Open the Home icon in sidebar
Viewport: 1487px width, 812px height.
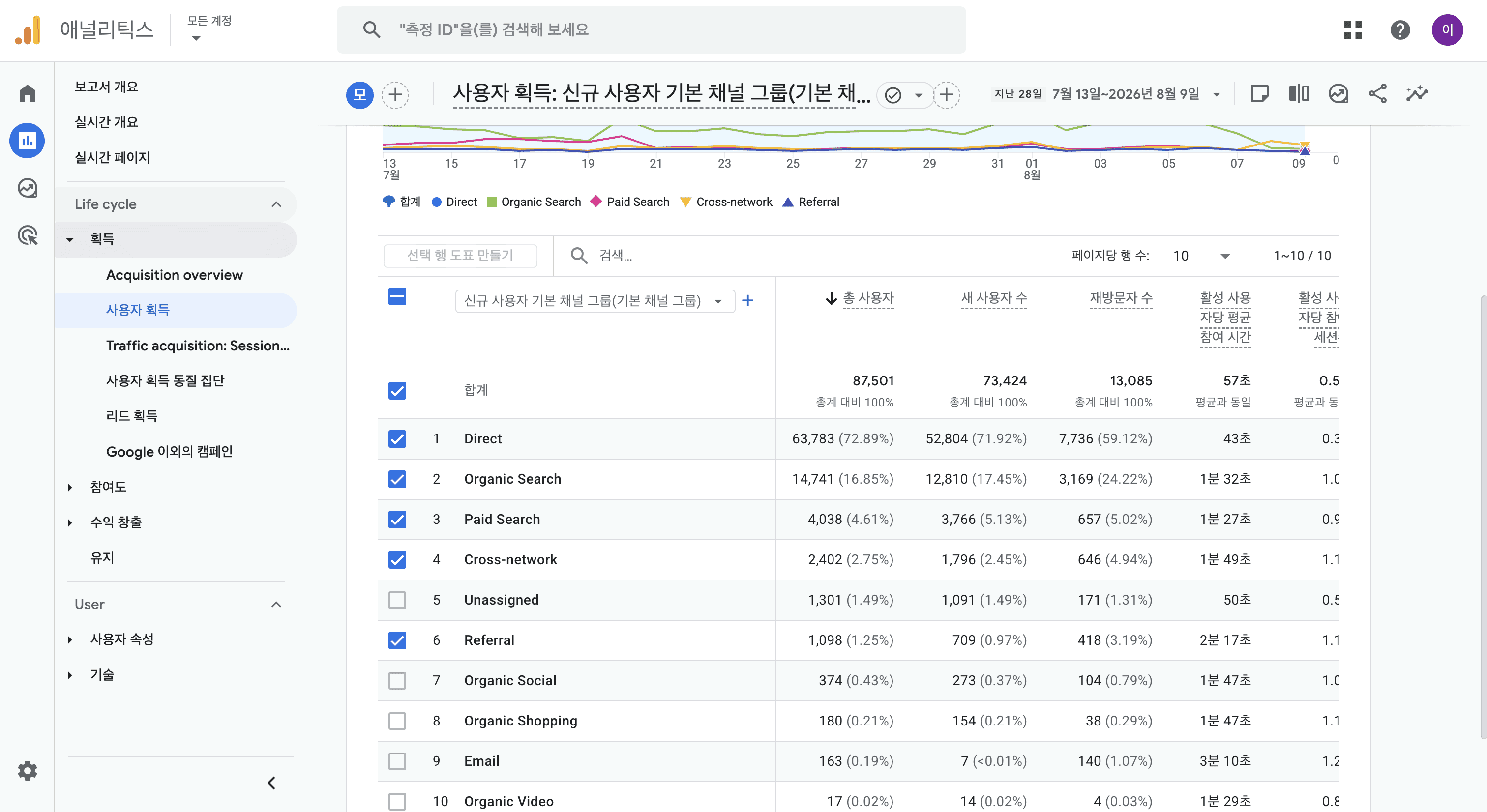[x=27, y=93]
